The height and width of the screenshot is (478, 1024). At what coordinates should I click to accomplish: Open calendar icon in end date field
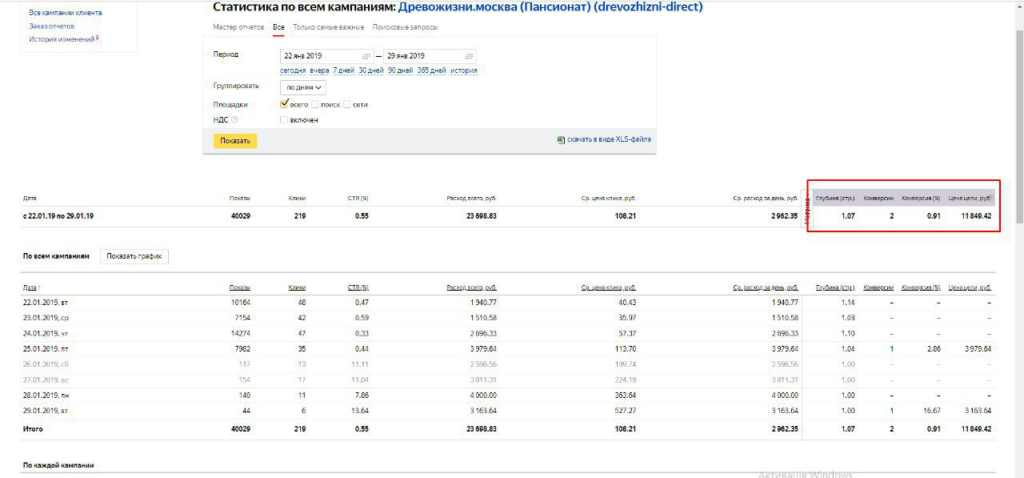(x=470, y=55)
